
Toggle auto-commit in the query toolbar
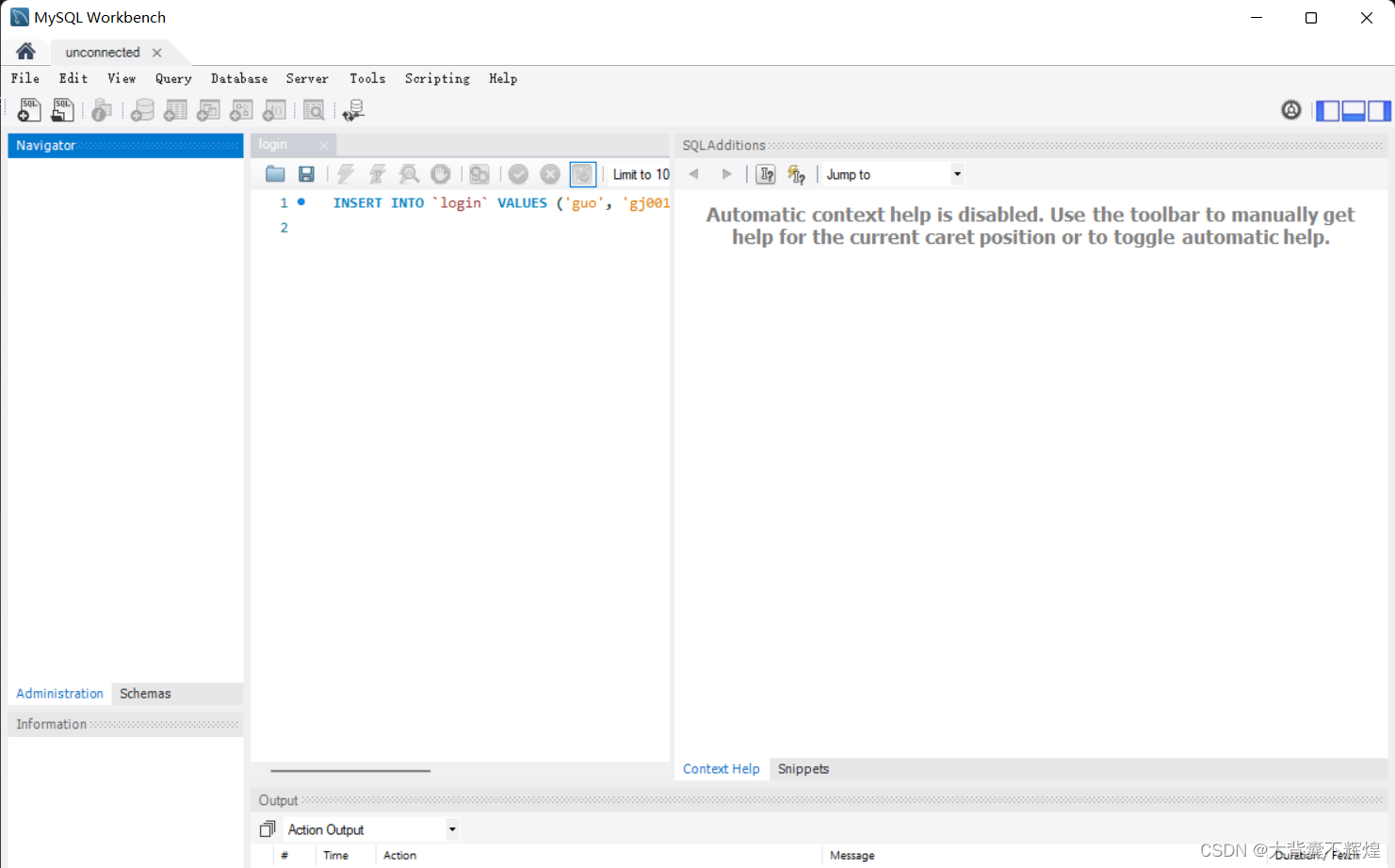pos(582,173)
